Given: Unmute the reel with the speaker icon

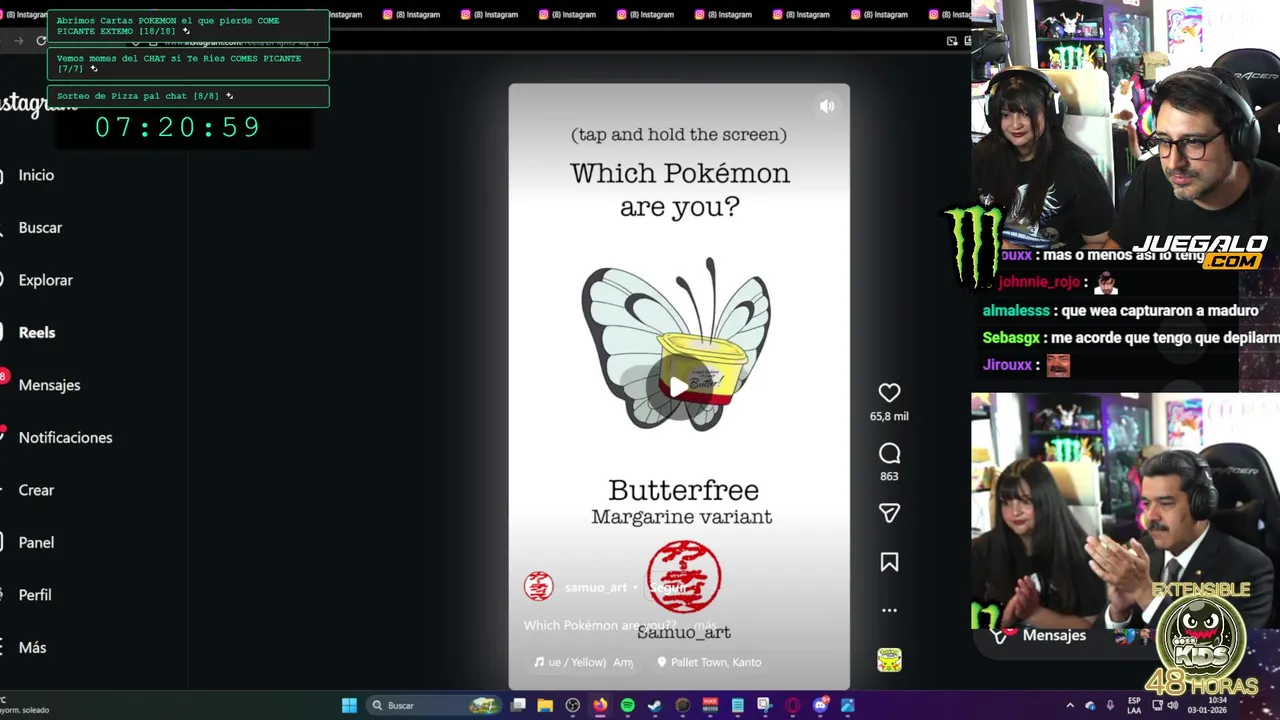Looking at the screenshot, I should pyautogui.click(x=826, y=106).
